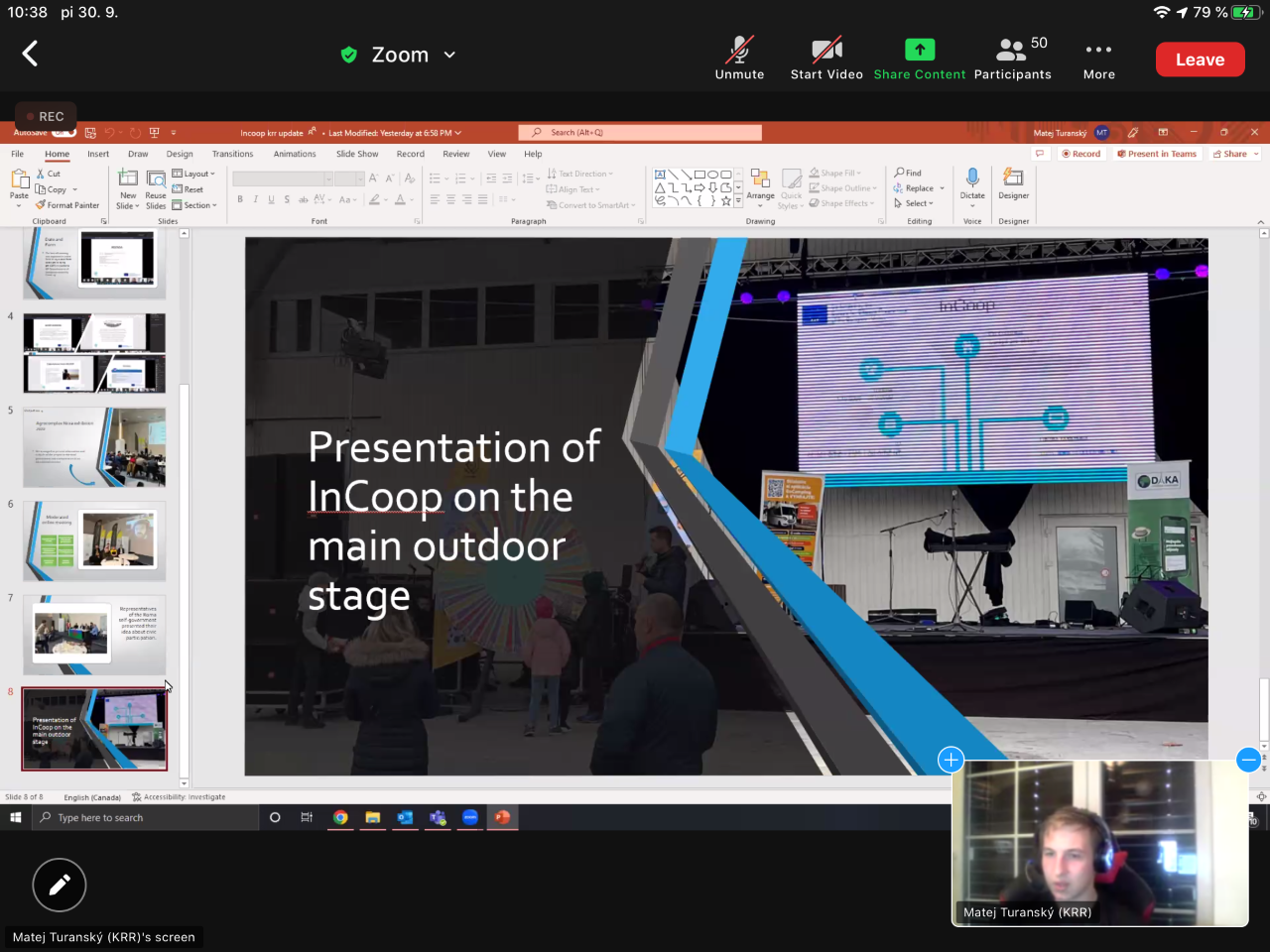Collapse the ribbon with the chevron
The height and width of the screenshot is (952, 1270).
[1261, 221]
